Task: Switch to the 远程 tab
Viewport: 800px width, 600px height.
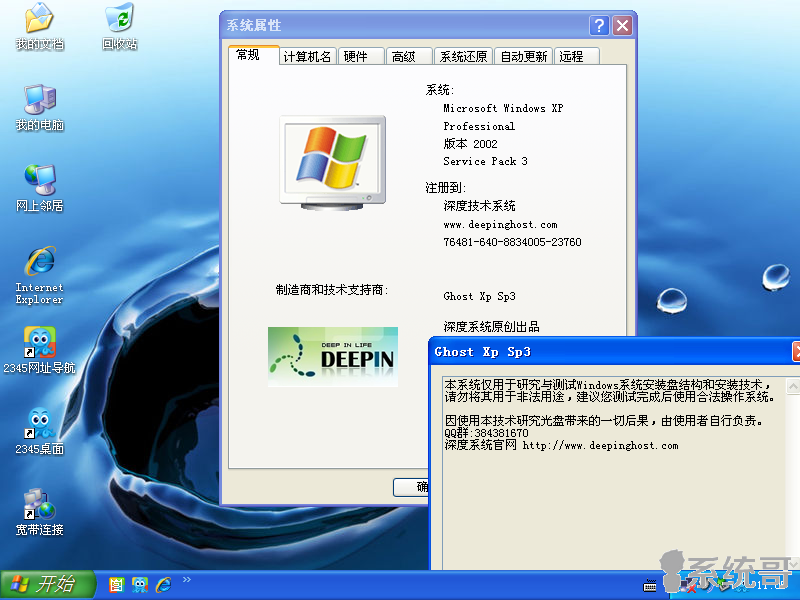Action: point(577,56)
